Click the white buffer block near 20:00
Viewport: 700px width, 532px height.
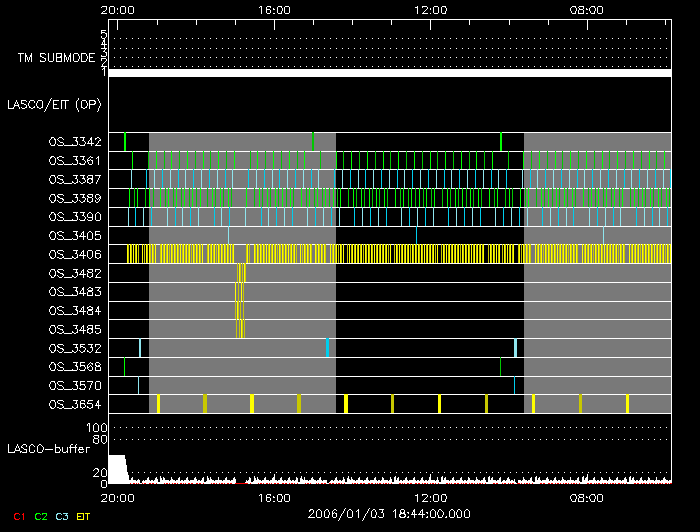pyautogui.click(x=117, y=468)
